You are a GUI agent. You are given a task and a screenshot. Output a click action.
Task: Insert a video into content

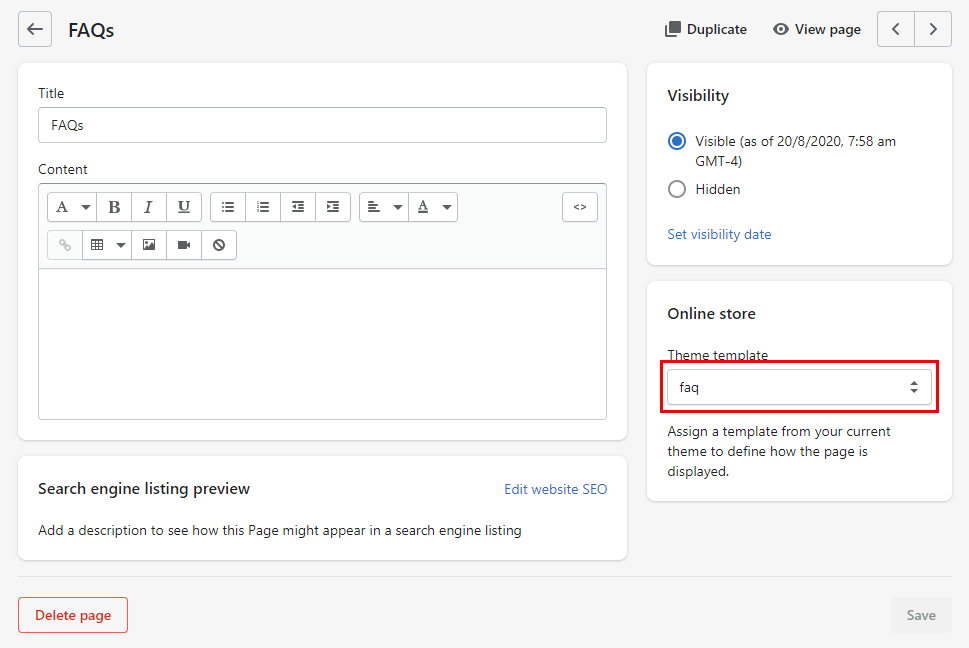[184, 245]
